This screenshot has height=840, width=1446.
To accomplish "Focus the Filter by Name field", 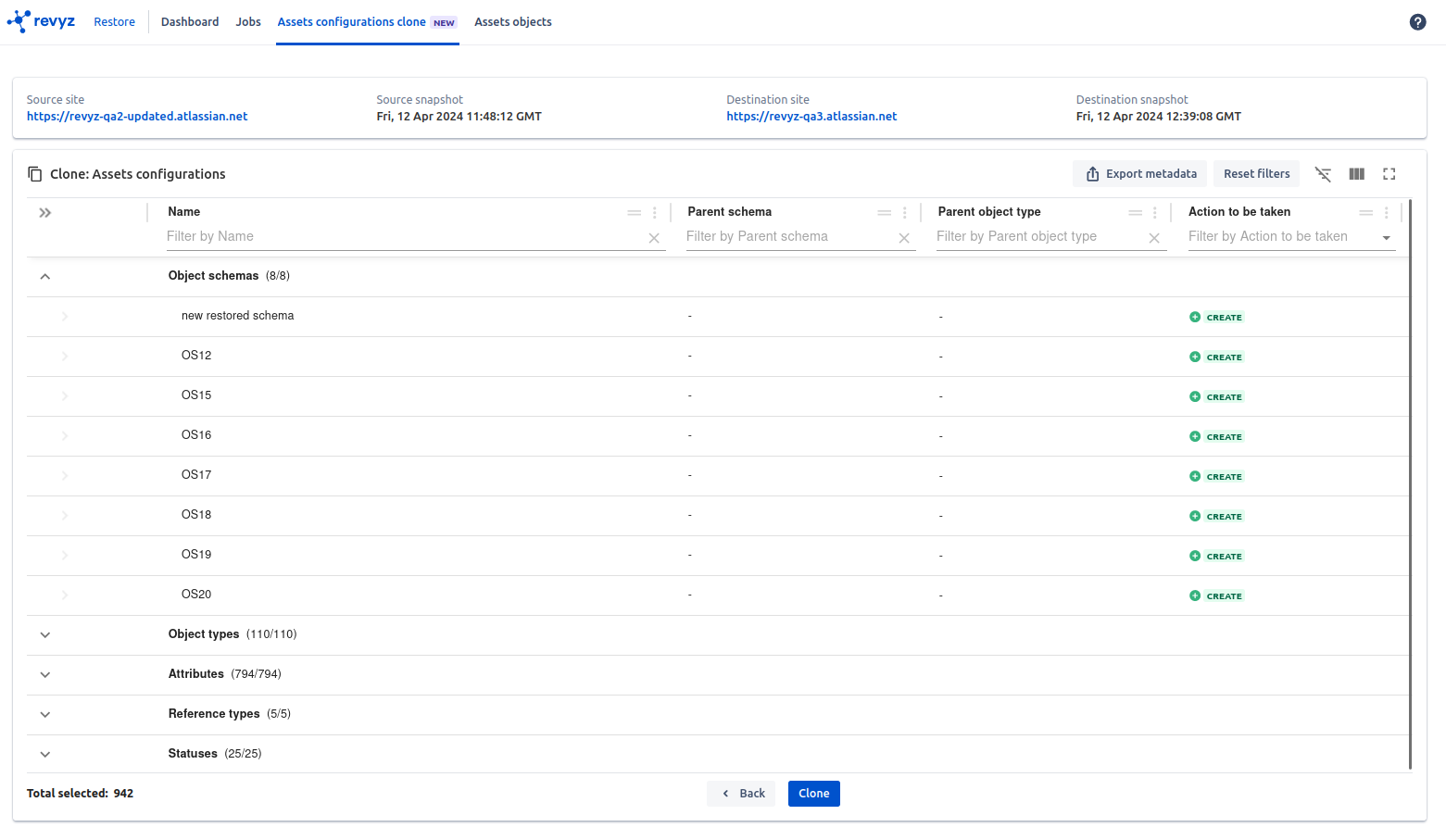I will 404,237.
